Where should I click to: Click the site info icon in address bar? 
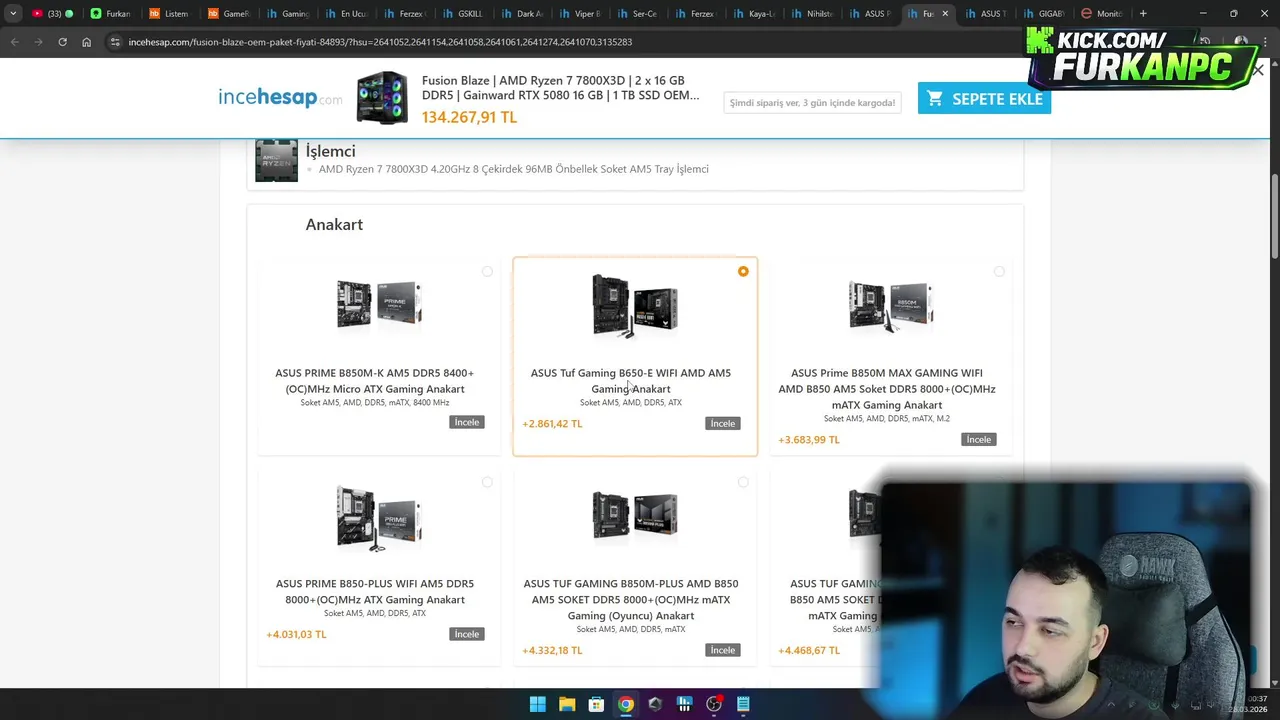click(x=115, y=42)
